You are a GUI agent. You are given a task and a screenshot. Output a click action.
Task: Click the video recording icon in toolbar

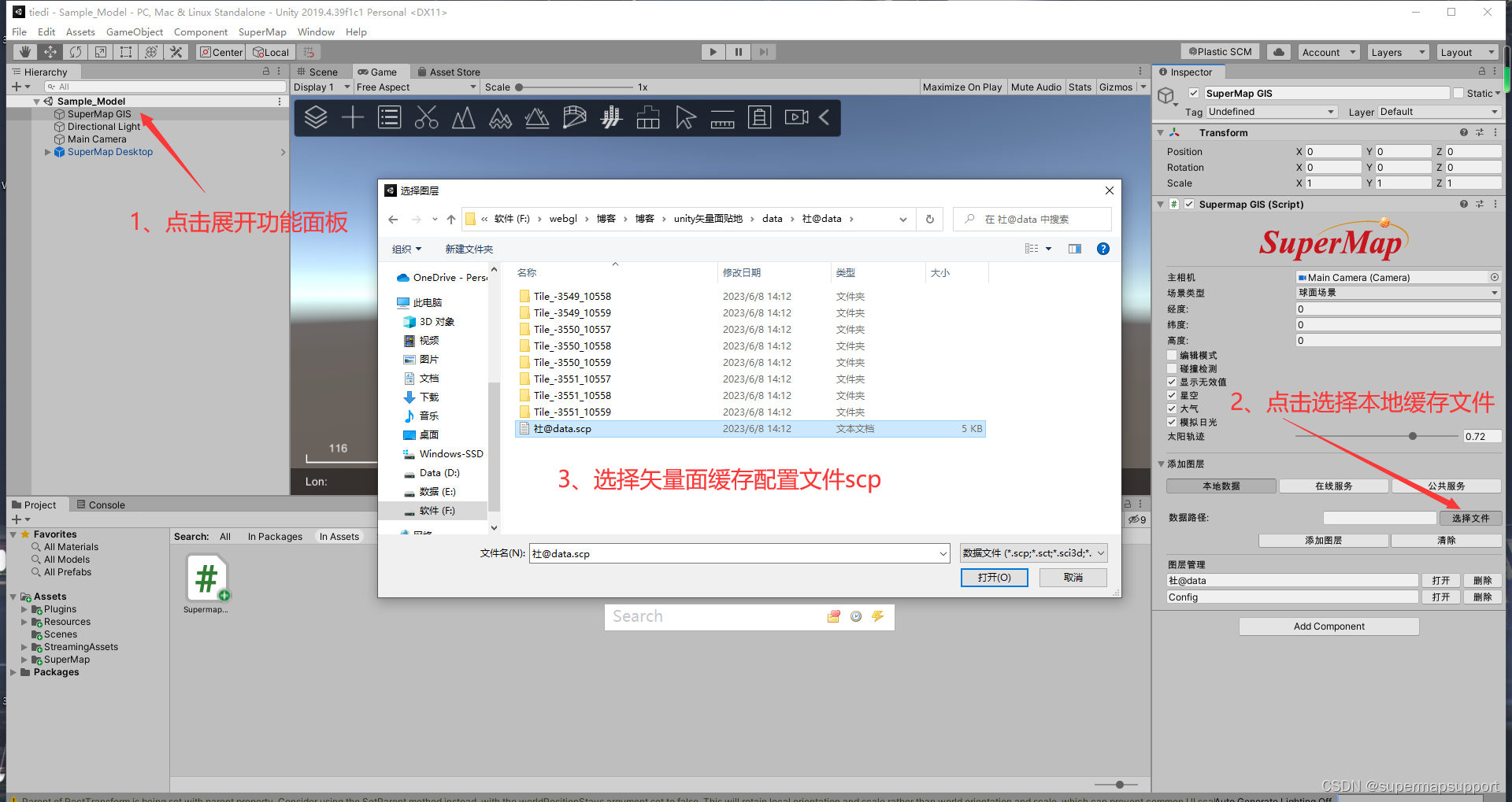[795, 117]
